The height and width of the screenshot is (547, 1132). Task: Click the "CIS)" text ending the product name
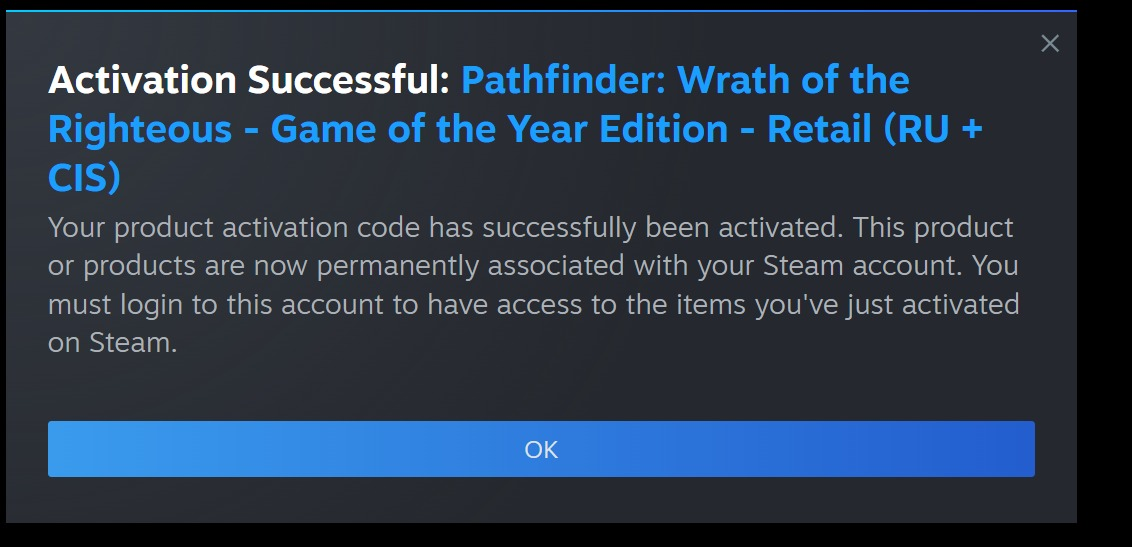[x=84, y=178]
